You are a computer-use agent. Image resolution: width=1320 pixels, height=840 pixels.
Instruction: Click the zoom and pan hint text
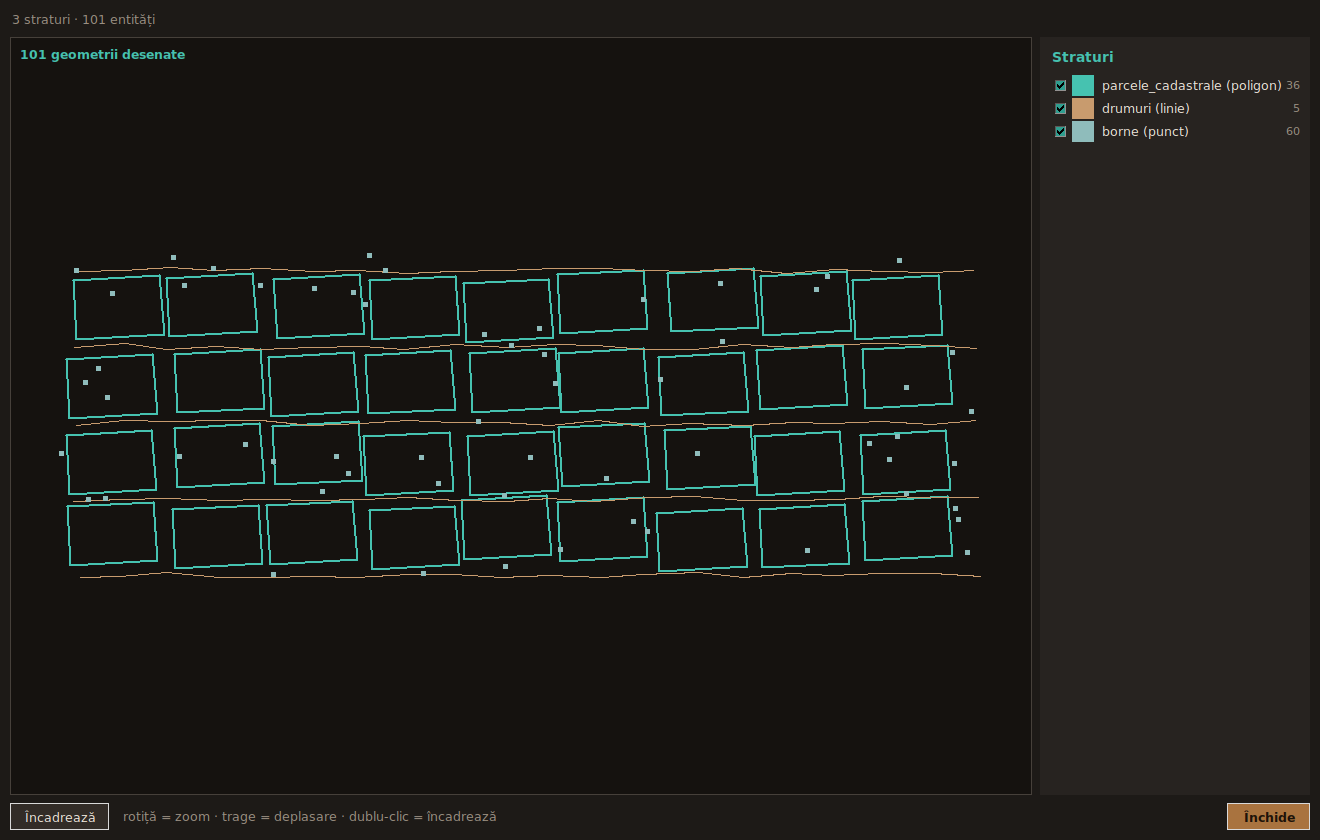(310, 817)
